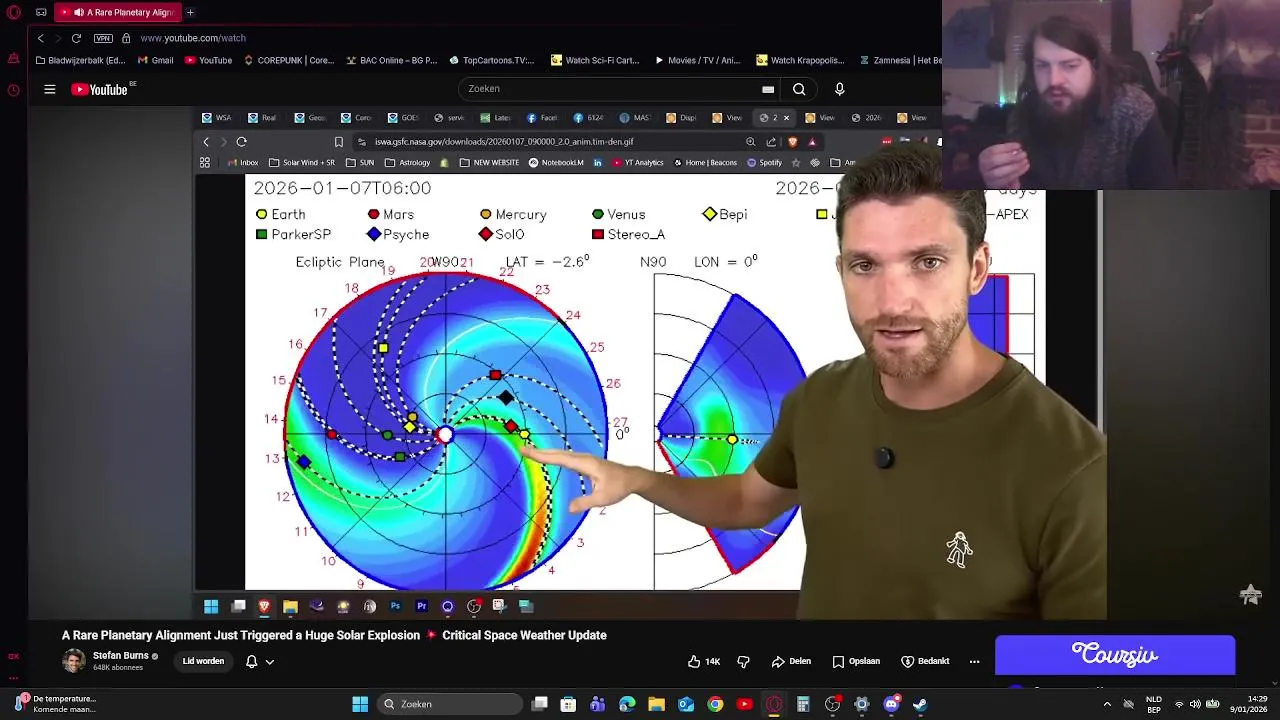Open the YouTube hamburger guide menu
Viewport: 1280px width, 720px height.
click(x=49, y=89)
